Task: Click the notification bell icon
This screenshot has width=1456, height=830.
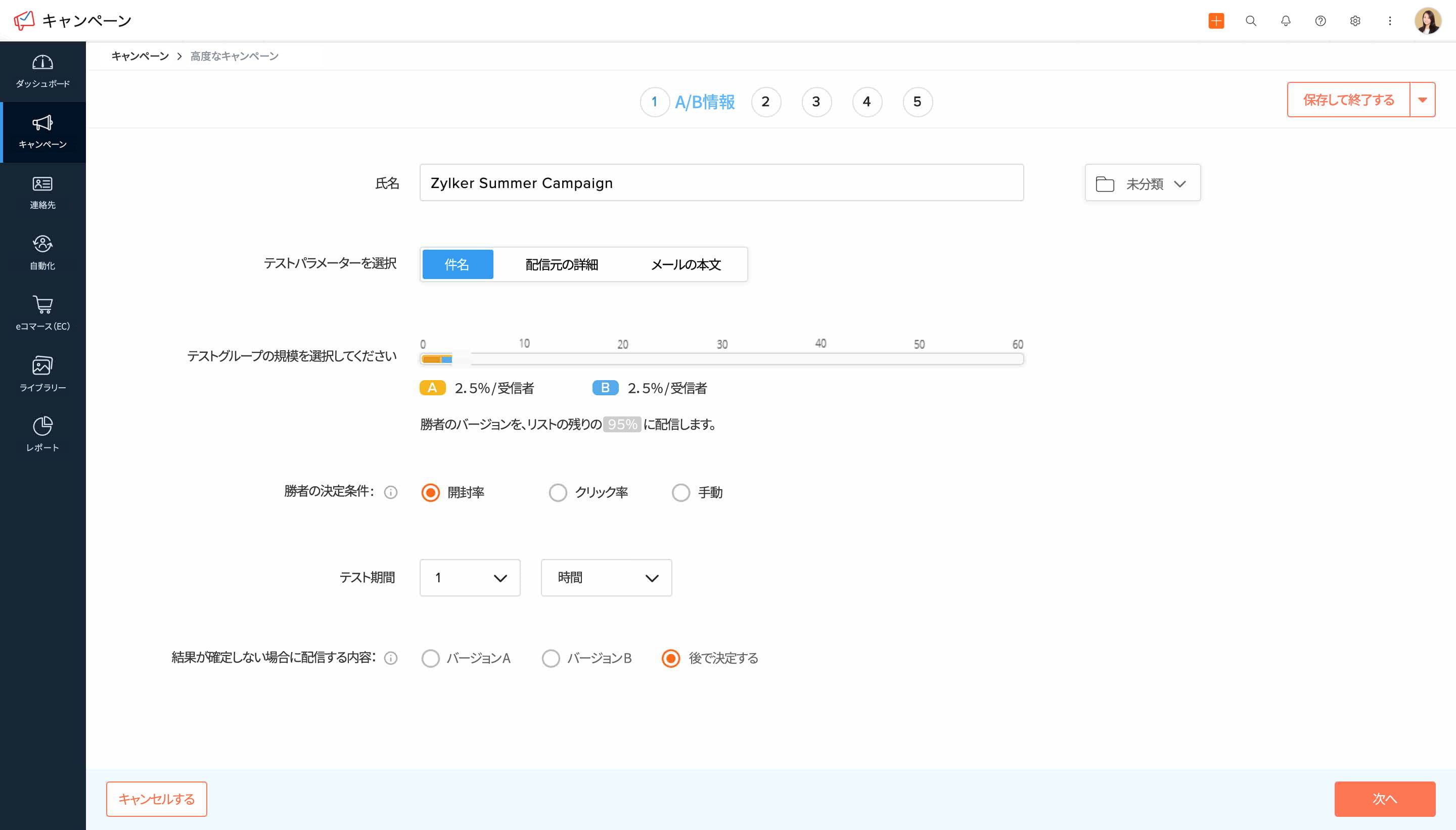Action: click(1285, 21)
